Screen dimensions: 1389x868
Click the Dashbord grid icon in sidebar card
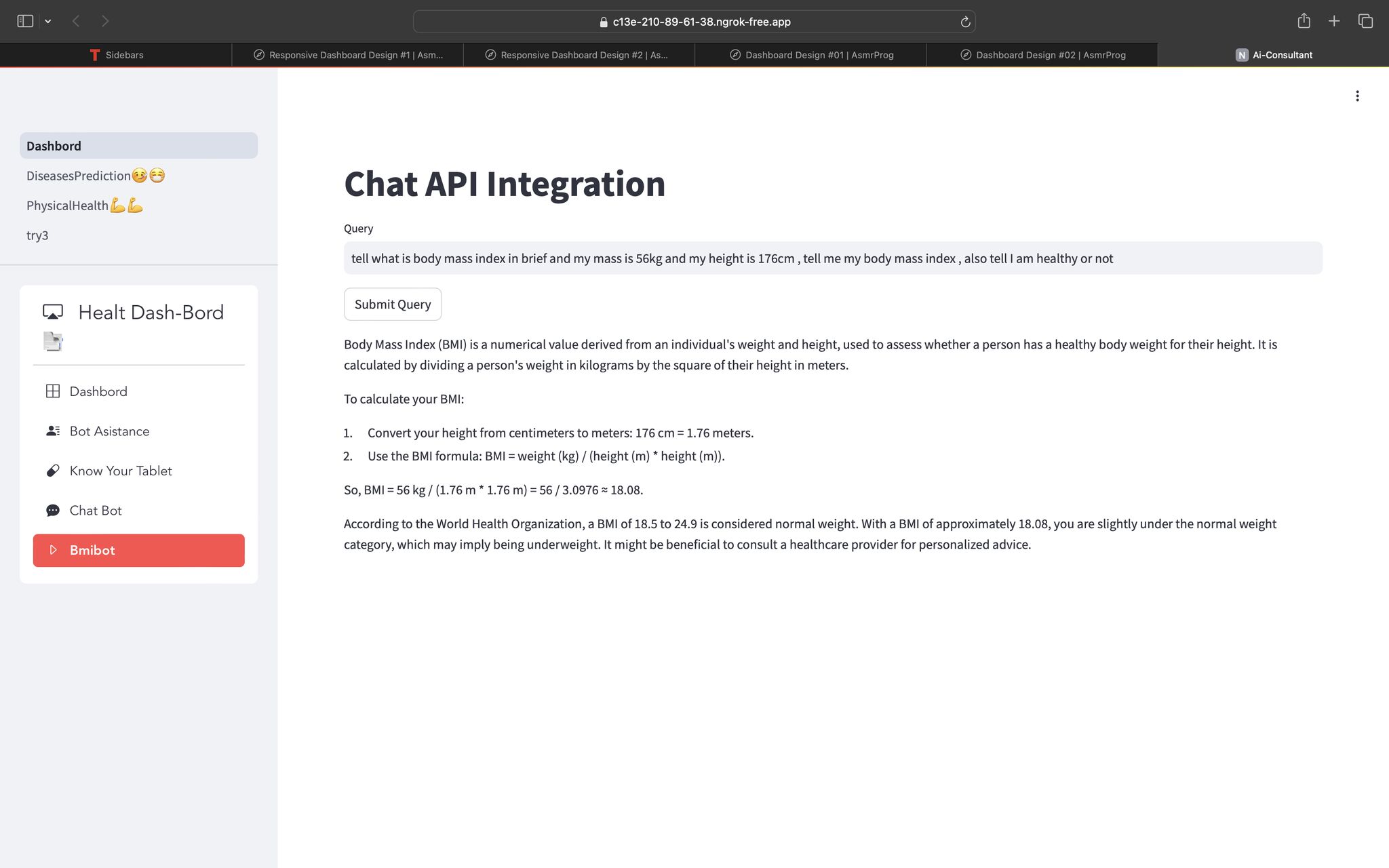[x=52, y=391]
